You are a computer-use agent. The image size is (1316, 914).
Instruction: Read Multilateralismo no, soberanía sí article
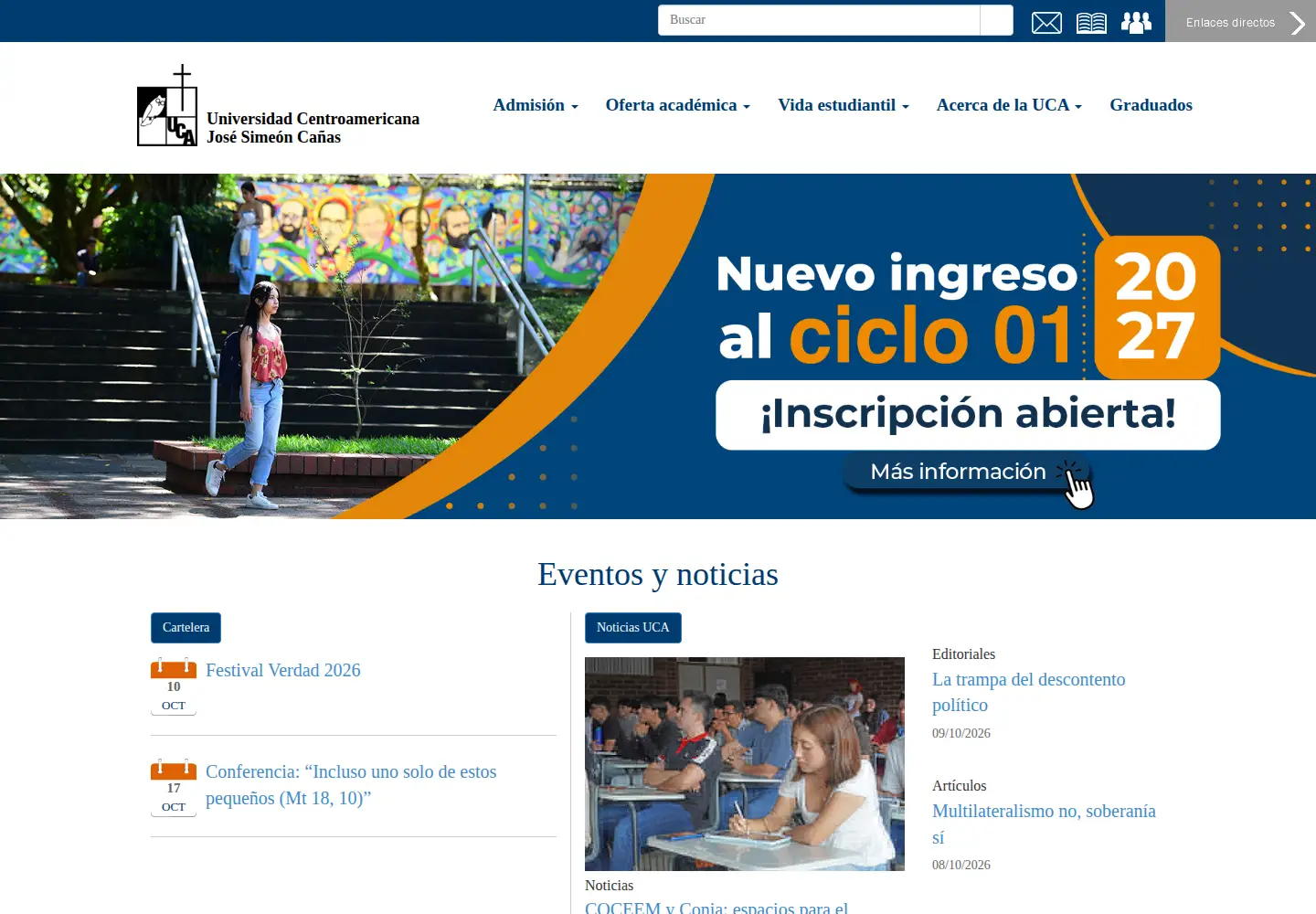coord(1044,824)
